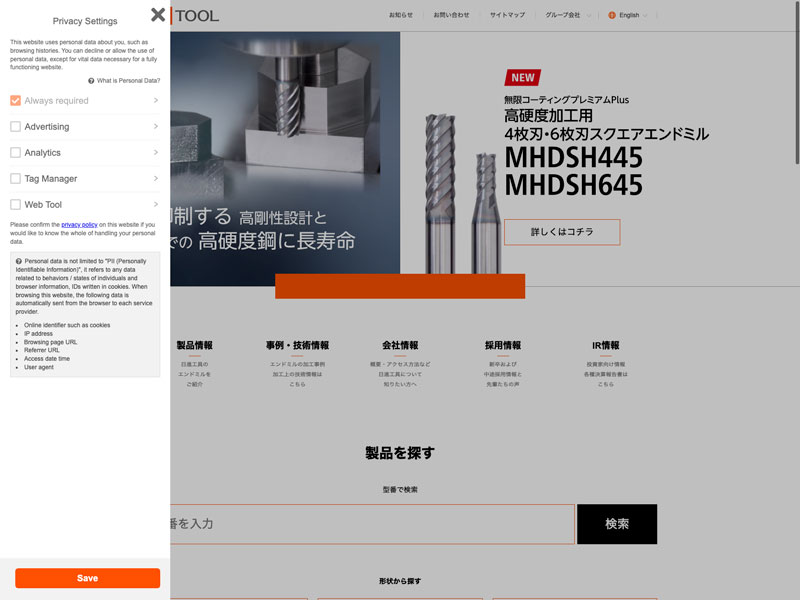The image size is (800, 600).
Task: Save the privacy settings
Action: tap(87, 578)
